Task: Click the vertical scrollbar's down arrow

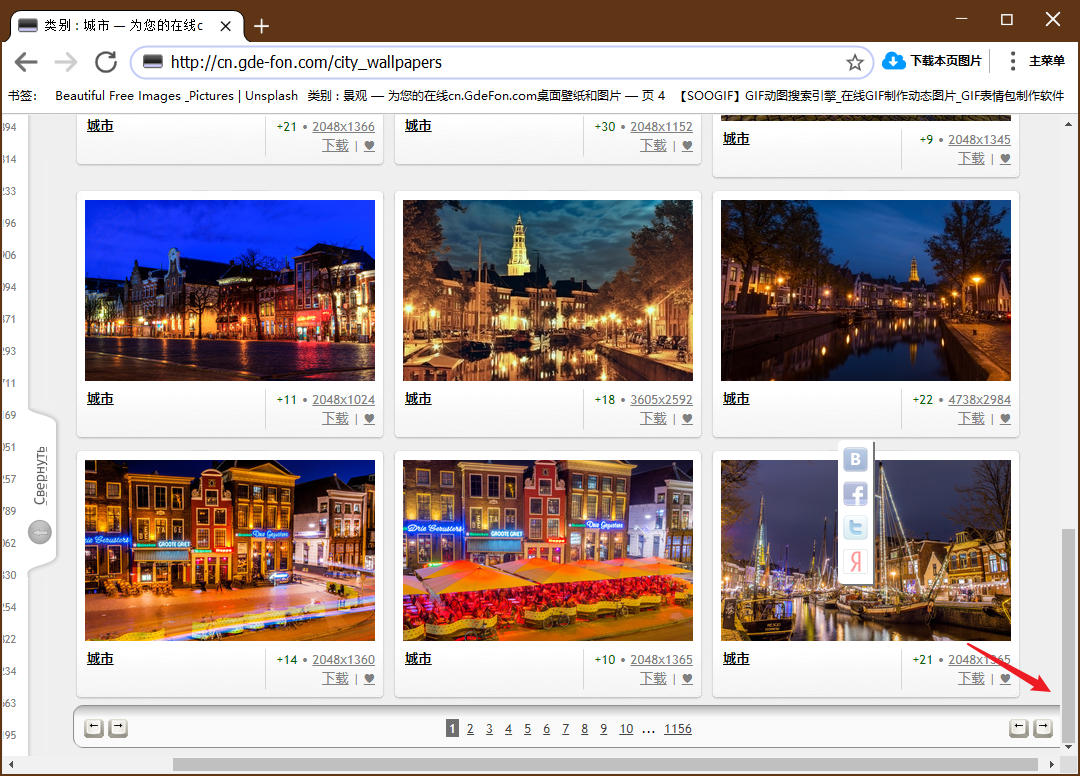Action: tap(1068, 747)
